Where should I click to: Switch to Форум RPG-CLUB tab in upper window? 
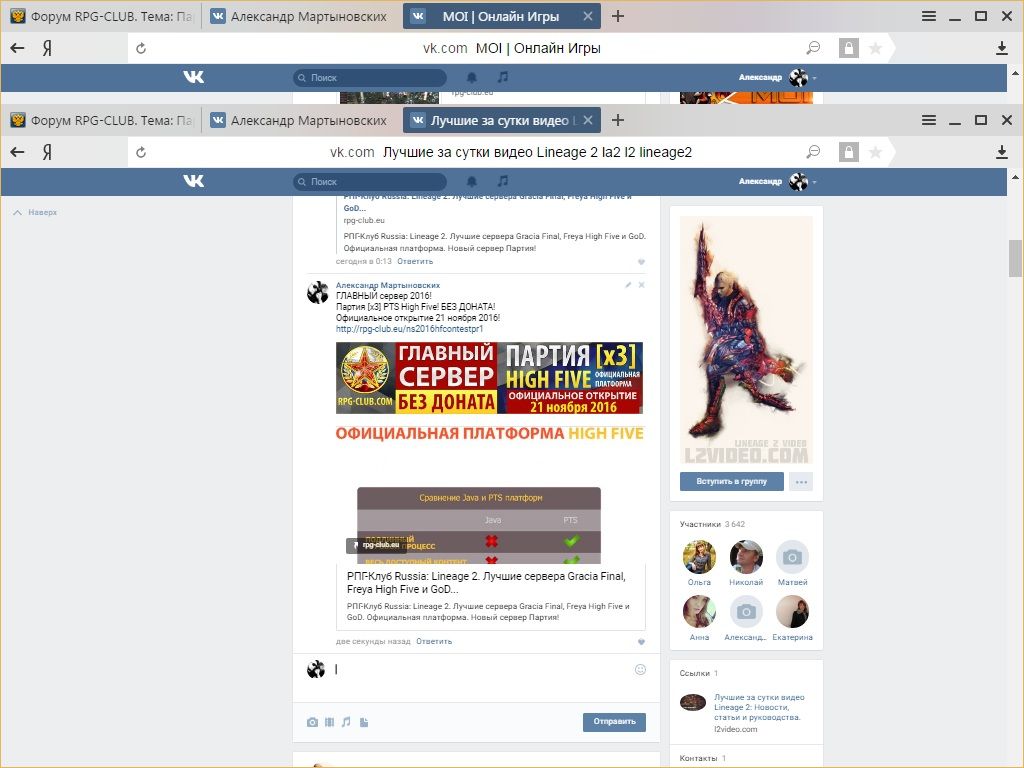pos(102,16)
